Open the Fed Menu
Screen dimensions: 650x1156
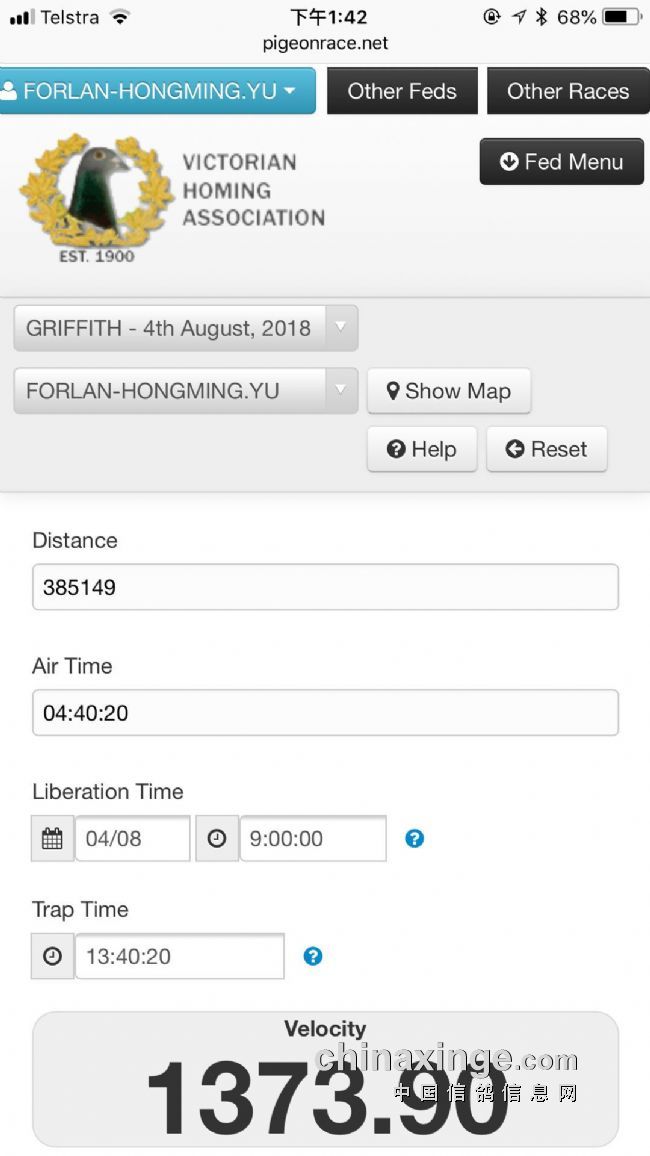pyautogui.click(x=562, y=161)
